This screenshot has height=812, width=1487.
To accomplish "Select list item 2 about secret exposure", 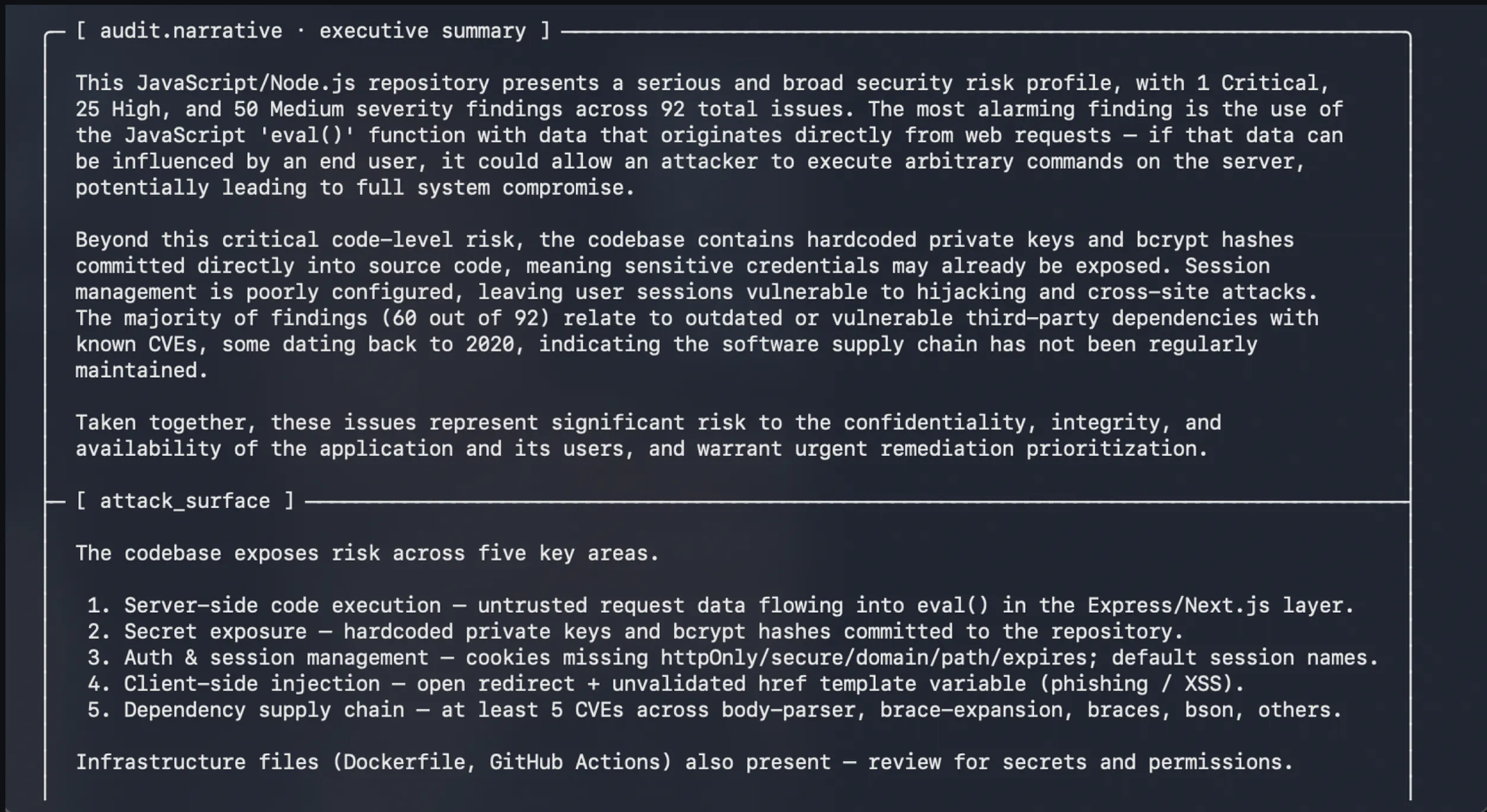I will (636, 631).
